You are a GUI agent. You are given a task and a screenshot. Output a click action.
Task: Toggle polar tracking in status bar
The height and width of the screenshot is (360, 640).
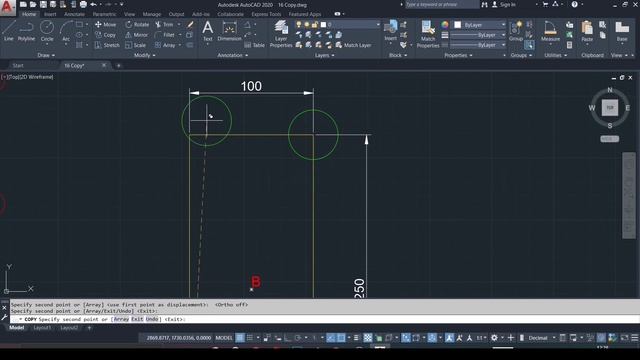click(298, 338)
